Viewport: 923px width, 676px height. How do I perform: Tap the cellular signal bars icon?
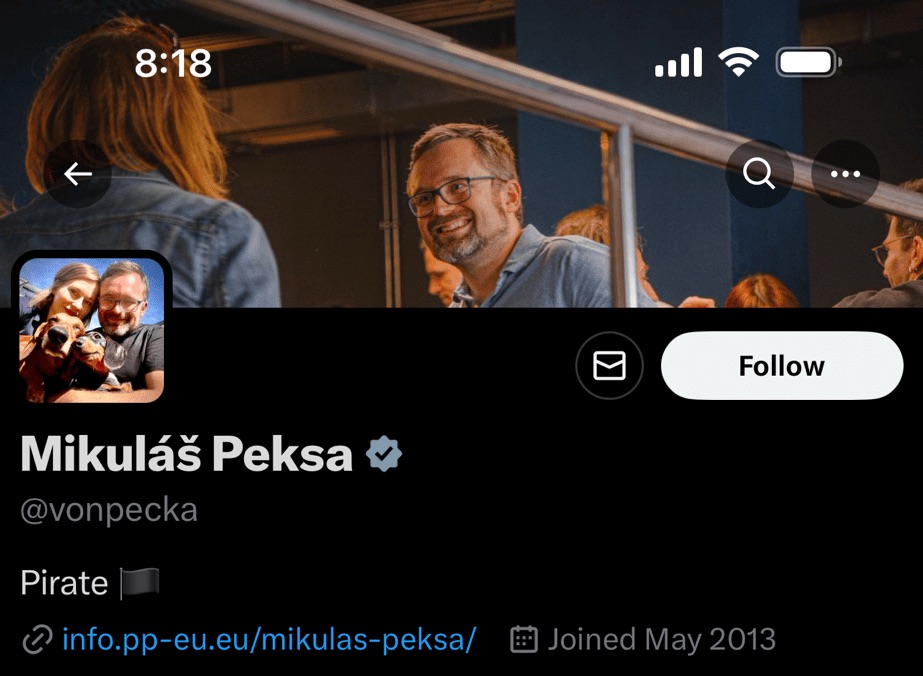(x=678, y=65)
